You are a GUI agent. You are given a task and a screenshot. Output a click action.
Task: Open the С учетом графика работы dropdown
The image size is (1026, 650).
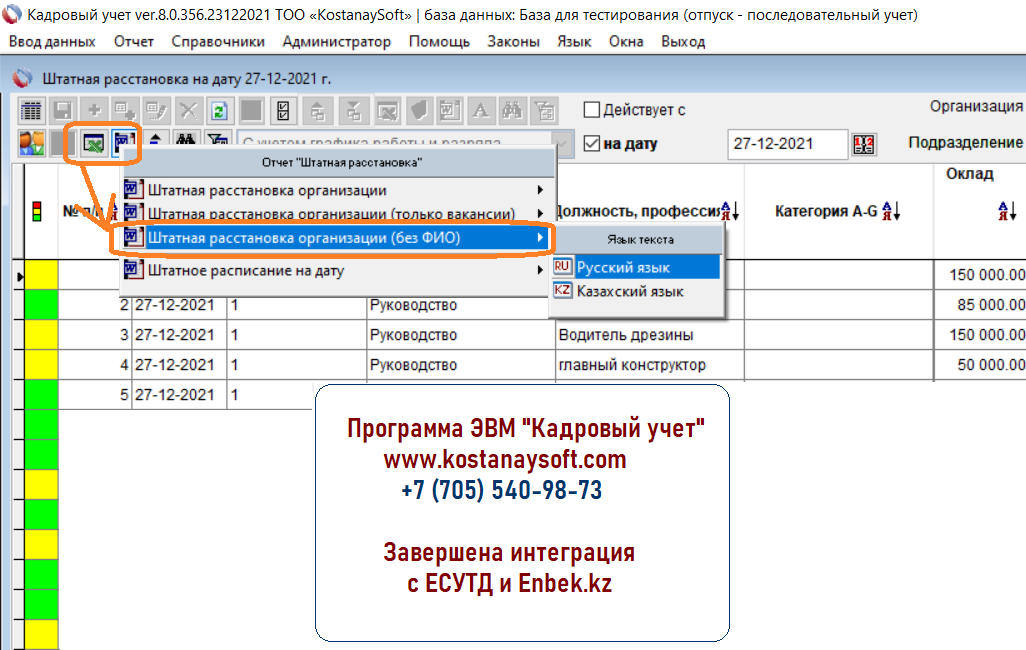[x=561, y=143]
